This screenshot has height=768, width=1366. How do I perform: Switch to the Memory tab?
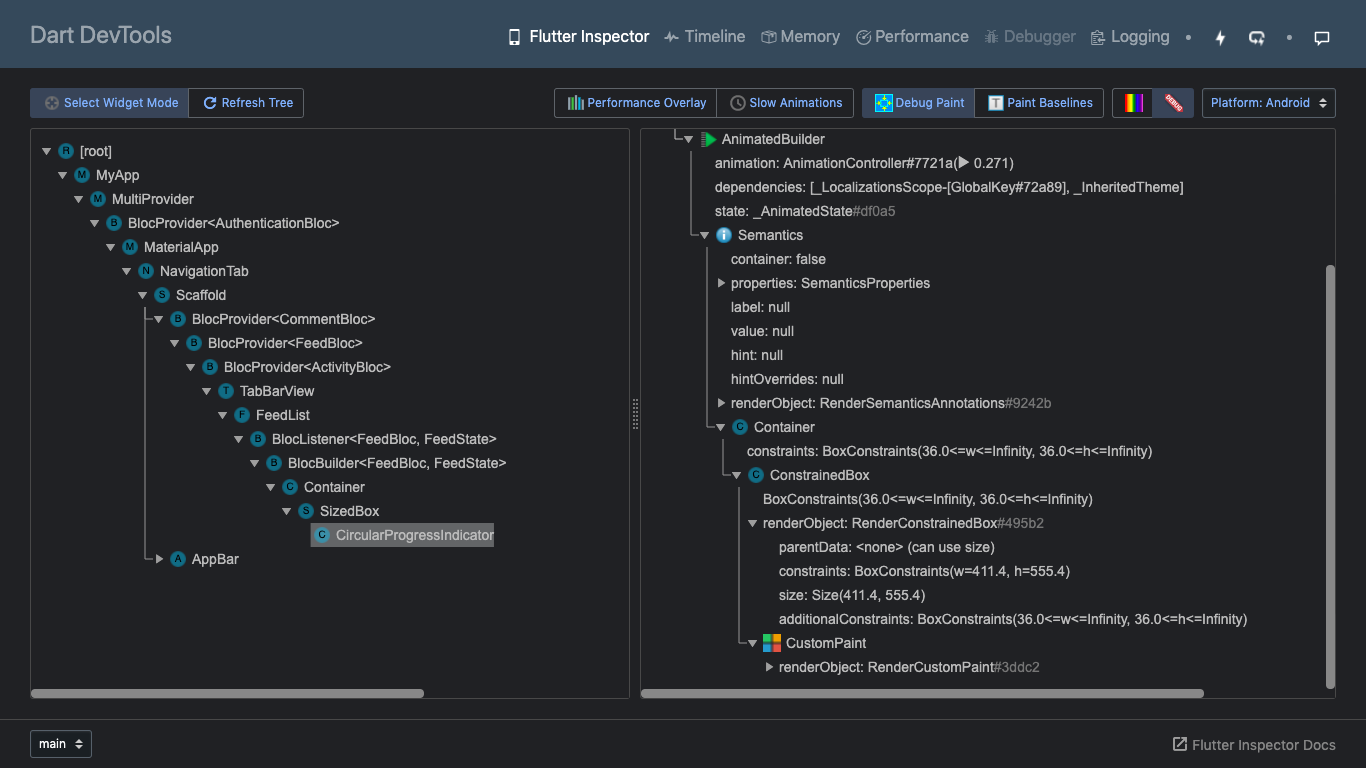[x=800, y=36]
